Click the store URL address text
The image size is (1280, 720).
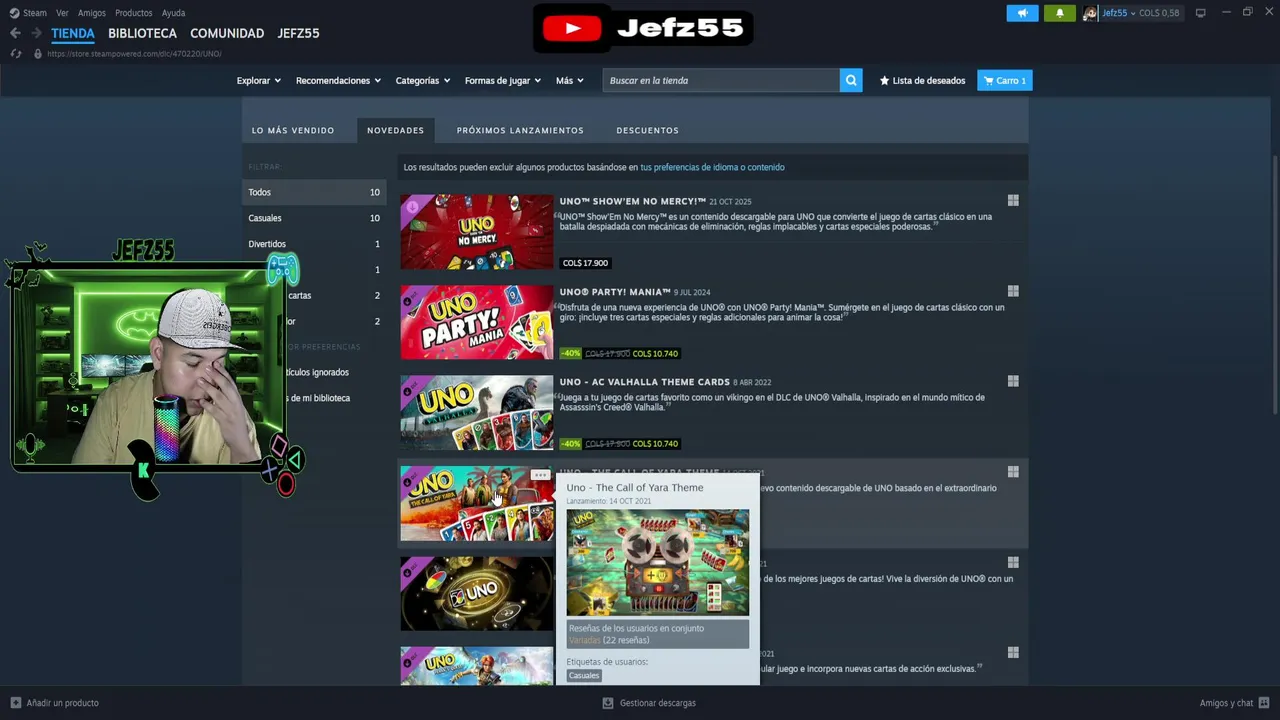coord(134,54)
